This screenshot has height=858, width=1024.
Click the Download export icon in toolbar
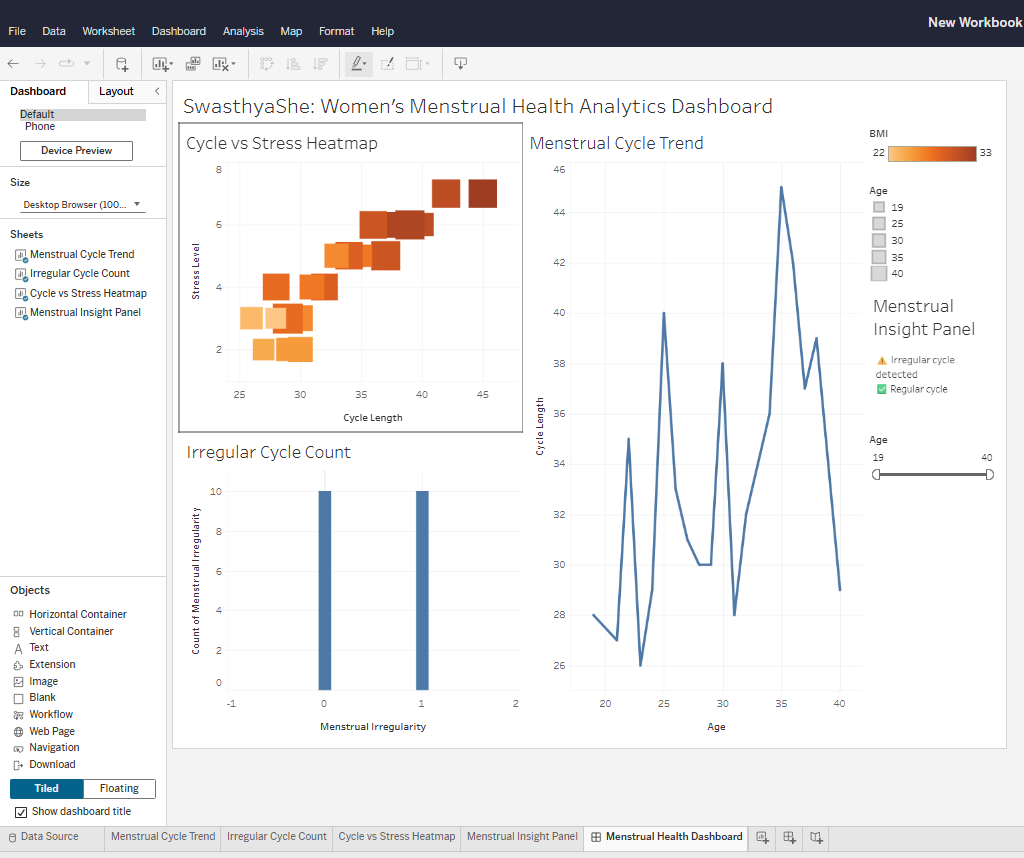(x=460, y=63)
